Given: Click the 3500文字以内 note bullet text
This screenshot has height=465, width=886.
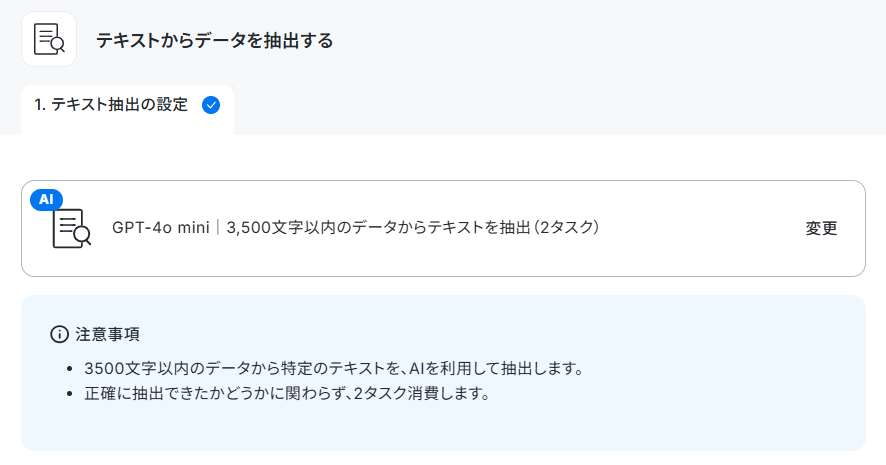Looking at the screenshot, I should (x=333, y=368).
